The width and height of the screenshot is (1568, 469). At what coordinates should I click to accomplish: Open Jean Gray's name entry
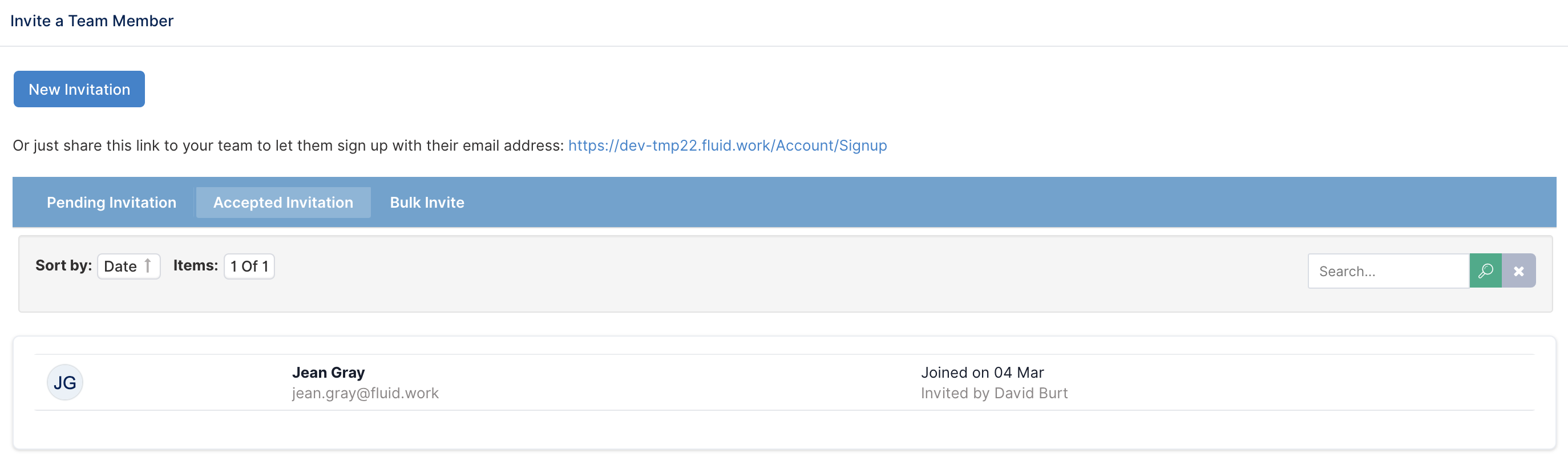tap(328, 372)
